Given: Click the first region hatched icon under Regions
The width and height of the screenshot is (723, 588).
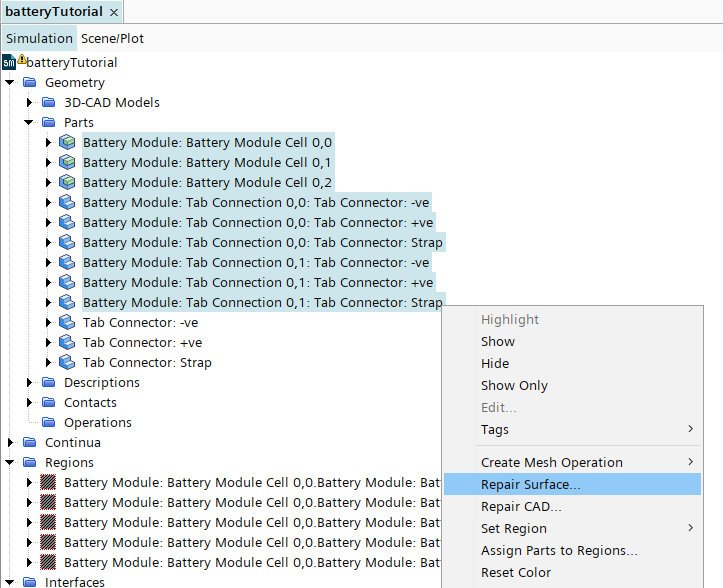Looking at the screenshot, I should pyautogui.click(x=48, y=482).
